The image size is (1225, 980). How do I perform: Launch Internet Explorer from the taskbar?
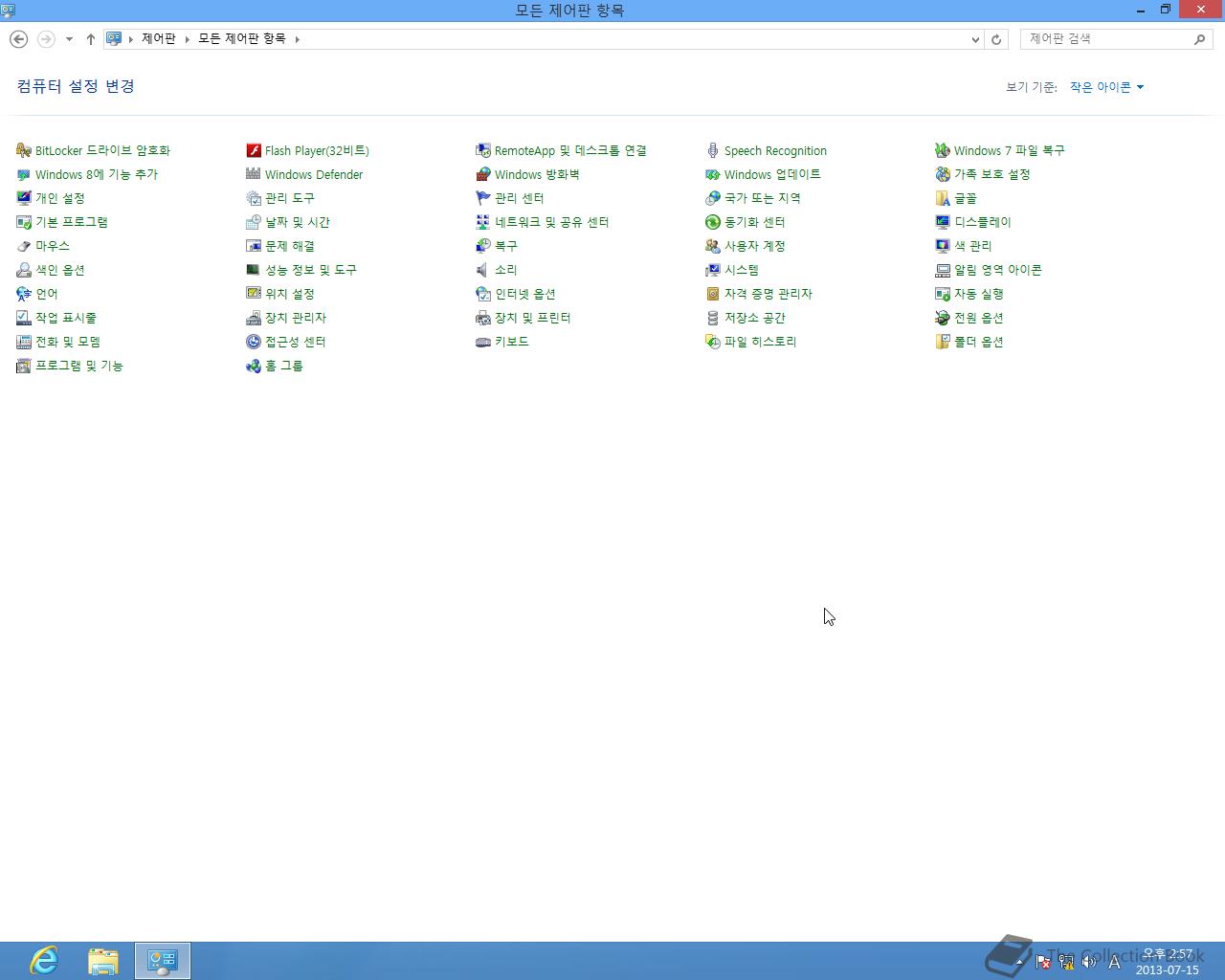click(44, 961)
